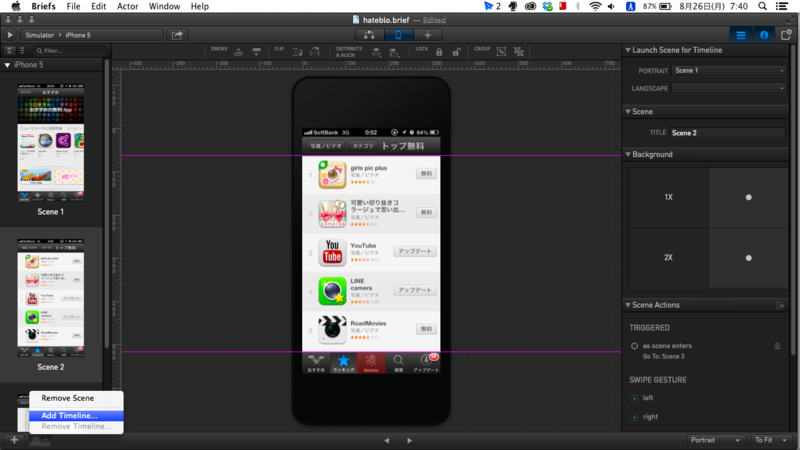Open the 'To Fit' zoom dropdown
The height and width of the screenshot is (450, 800).
click(x=770, y=440)
